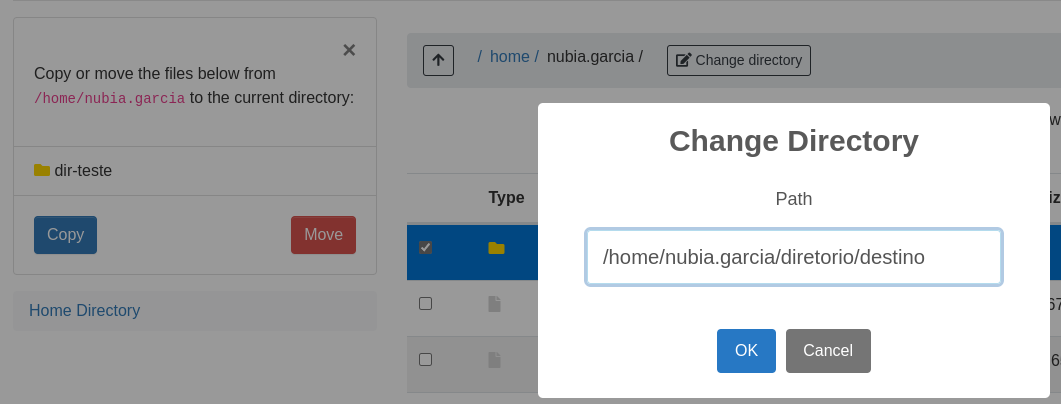Cancel the Change Directory dialog
Viewport: 1061px width, 404px height.
[828, 351]
